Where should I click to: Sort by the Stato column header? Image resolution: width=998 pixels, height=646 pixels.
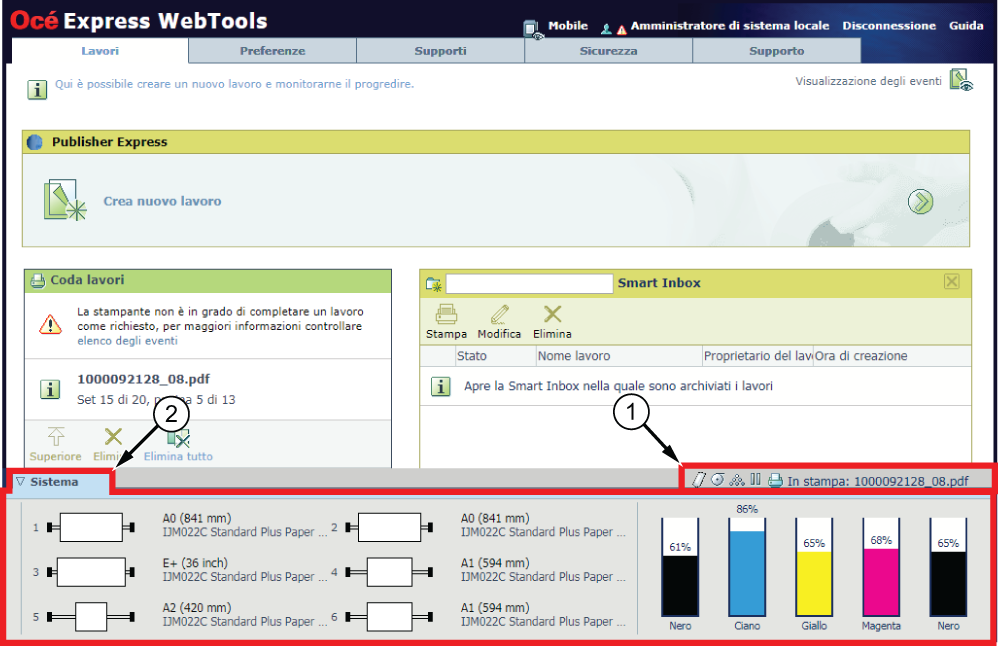pyautogui.click(x=496, y=356)
